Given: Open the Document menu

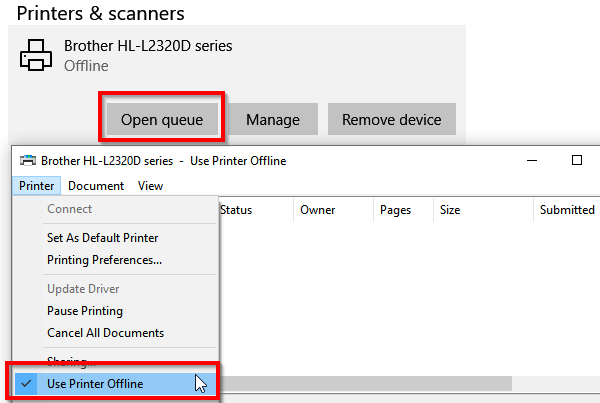Looking at the screenshot, I should [96, 186].
